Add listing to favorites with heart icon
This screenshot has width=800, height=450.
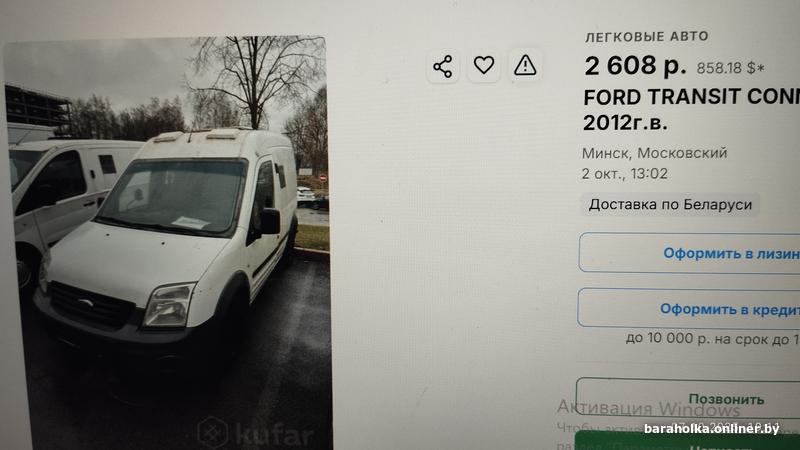pyautogui.click(x=484, y=65)
